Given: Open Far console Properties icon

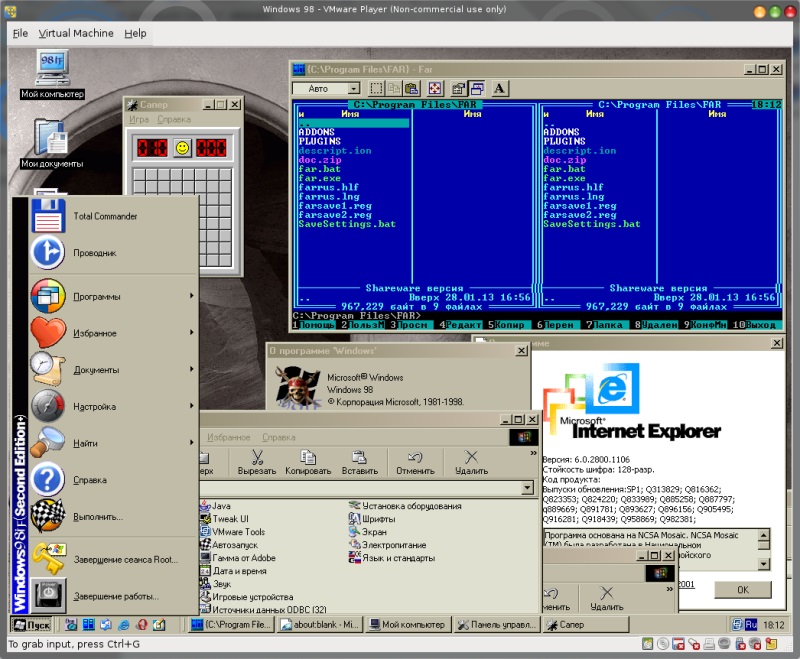Looking at the screenshot, I should 458,89.
